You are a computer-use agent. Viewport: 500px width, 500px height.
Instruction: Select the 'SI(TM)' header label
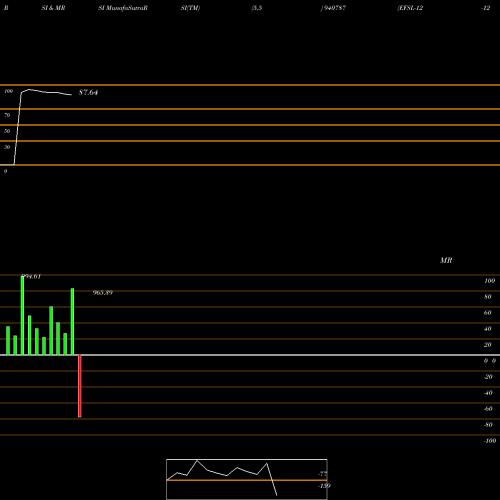[x=190, y=8]
